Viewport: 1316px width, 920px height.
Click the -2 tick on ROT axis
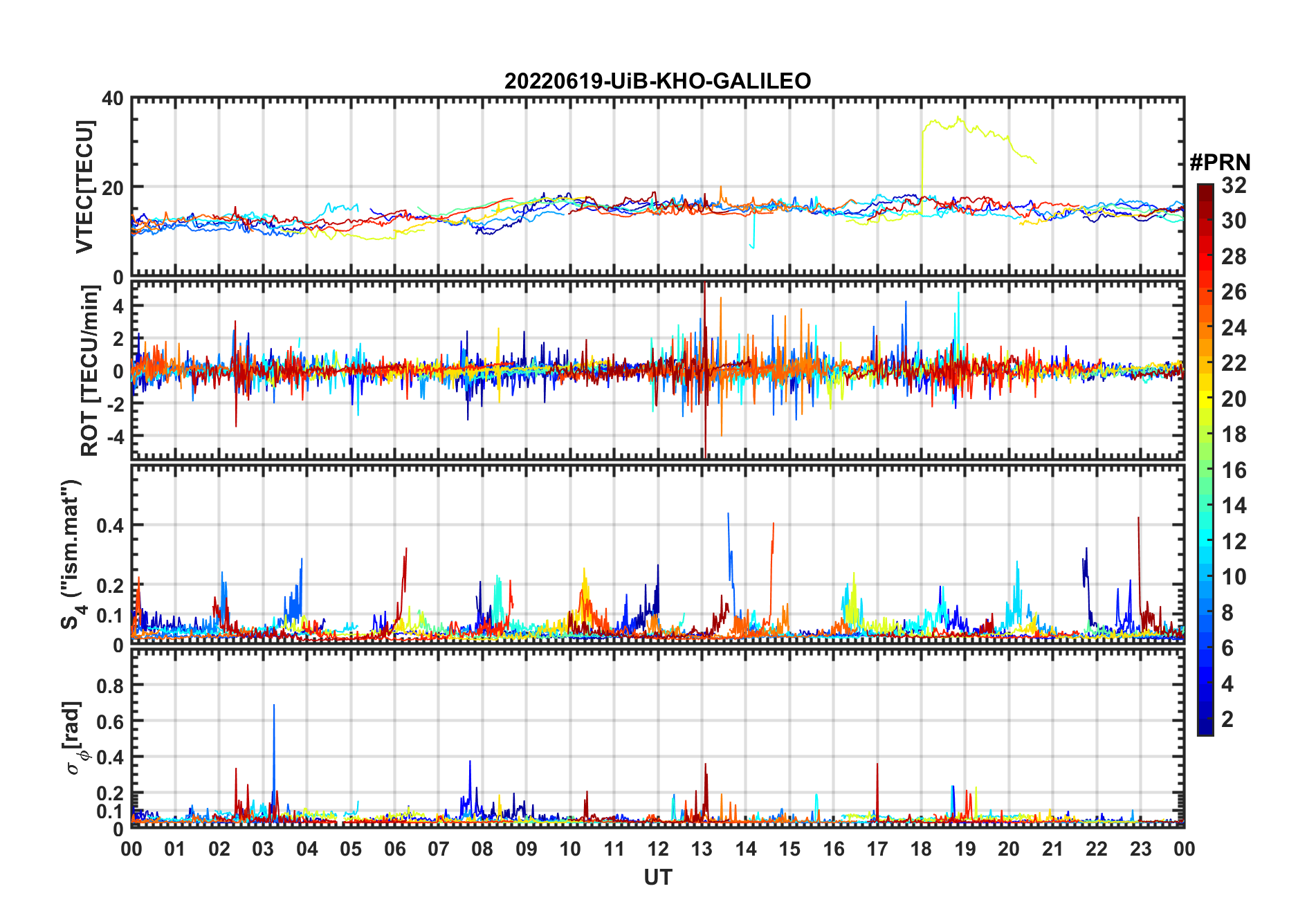point(114,404)
